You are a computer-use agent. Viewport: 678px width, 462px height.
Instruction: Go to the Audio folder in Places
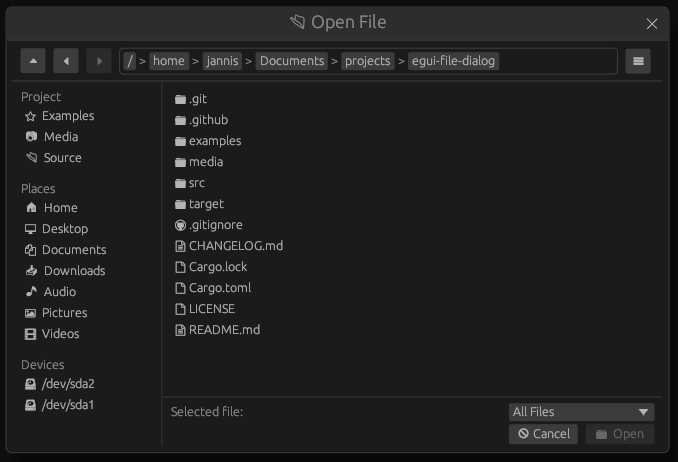click(x=59, y=292)
